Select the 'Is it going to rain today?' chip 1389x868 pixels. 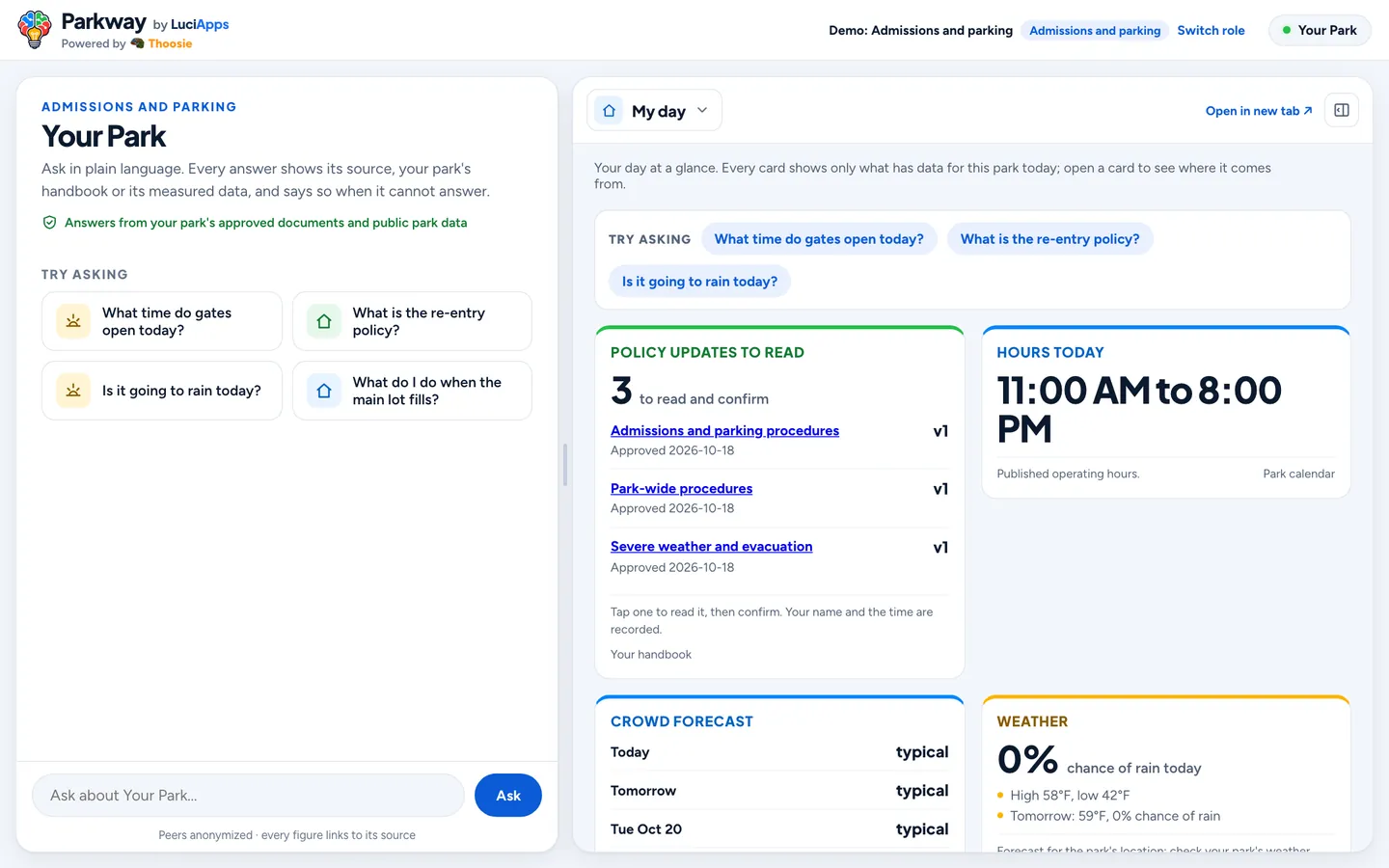[699, 282]
